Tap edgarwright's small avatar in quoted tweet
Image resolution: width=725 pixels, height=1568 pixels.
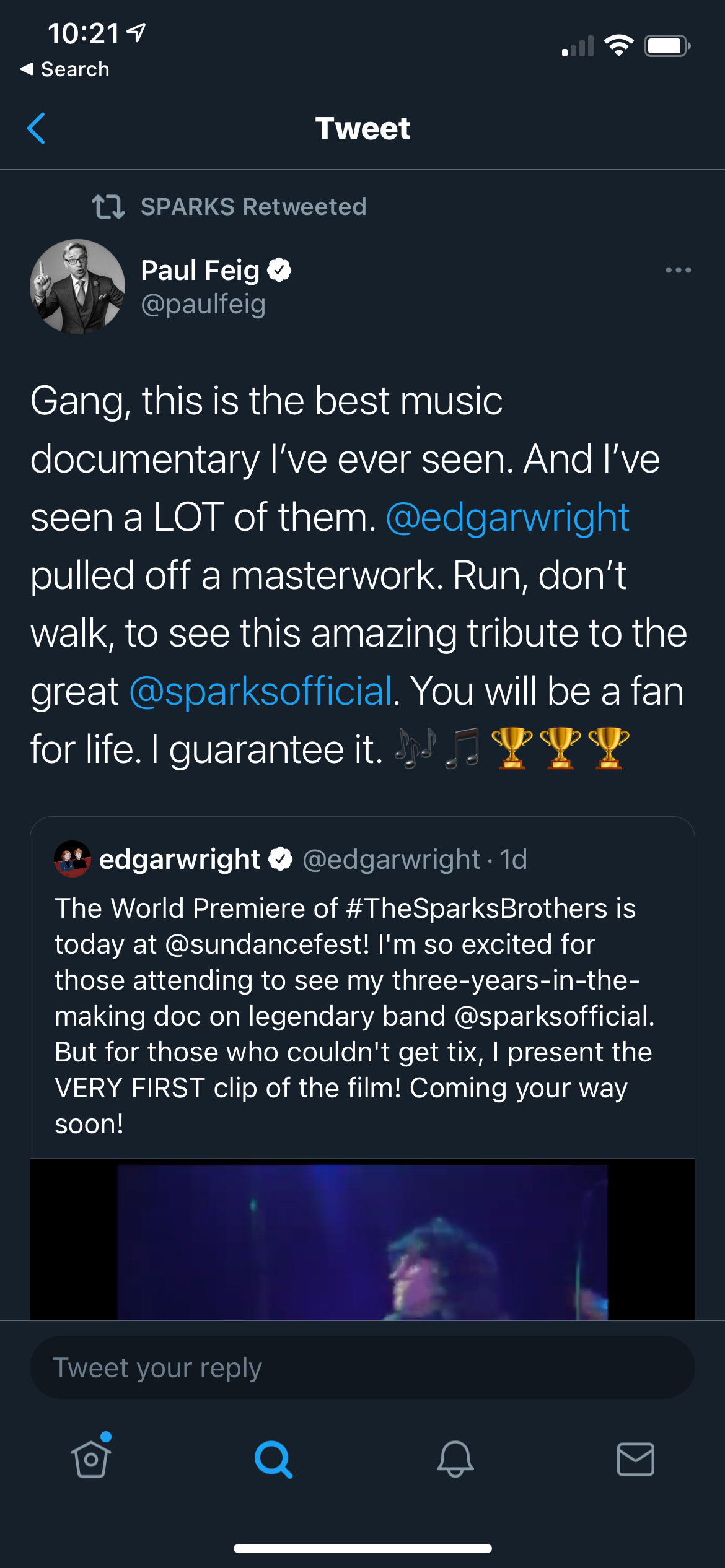(x=72, y=859)
